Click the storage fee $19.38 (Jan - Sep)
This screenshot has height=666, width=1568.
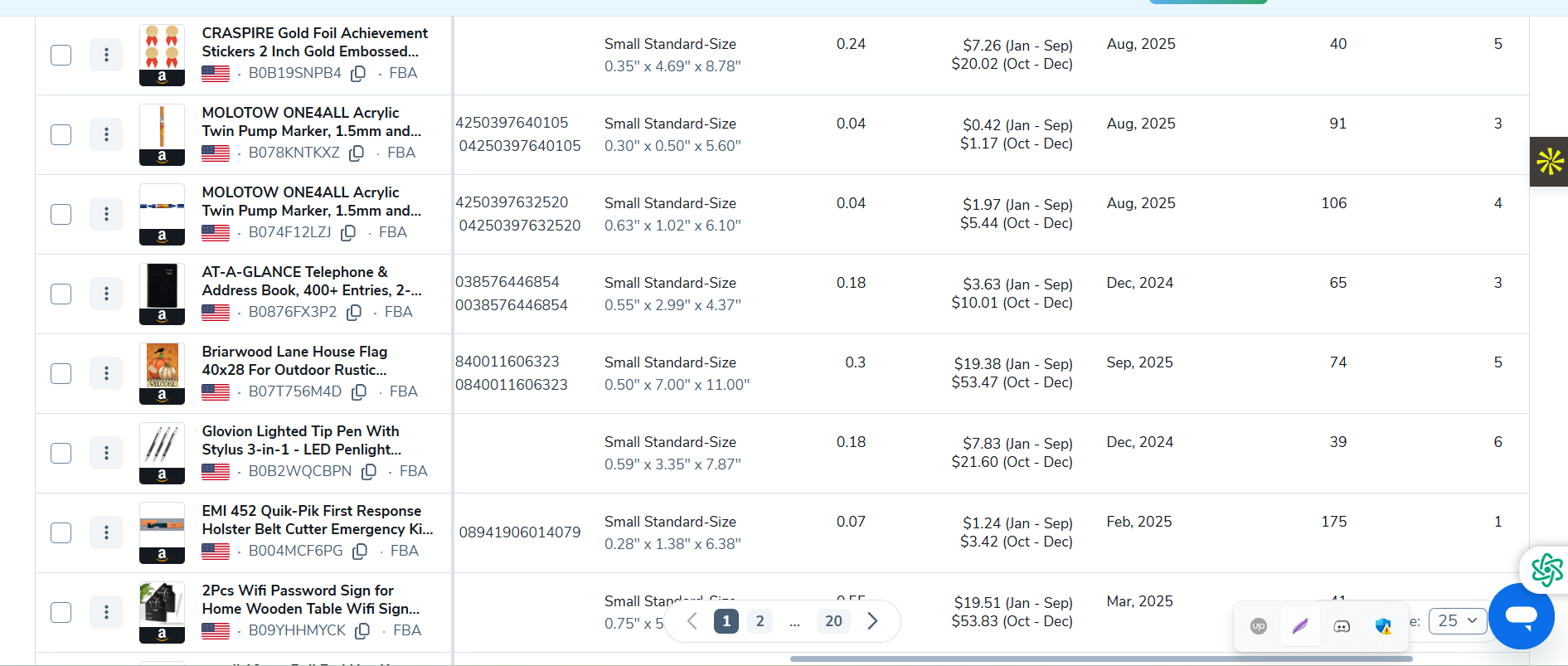click(x=1013, y=364)
